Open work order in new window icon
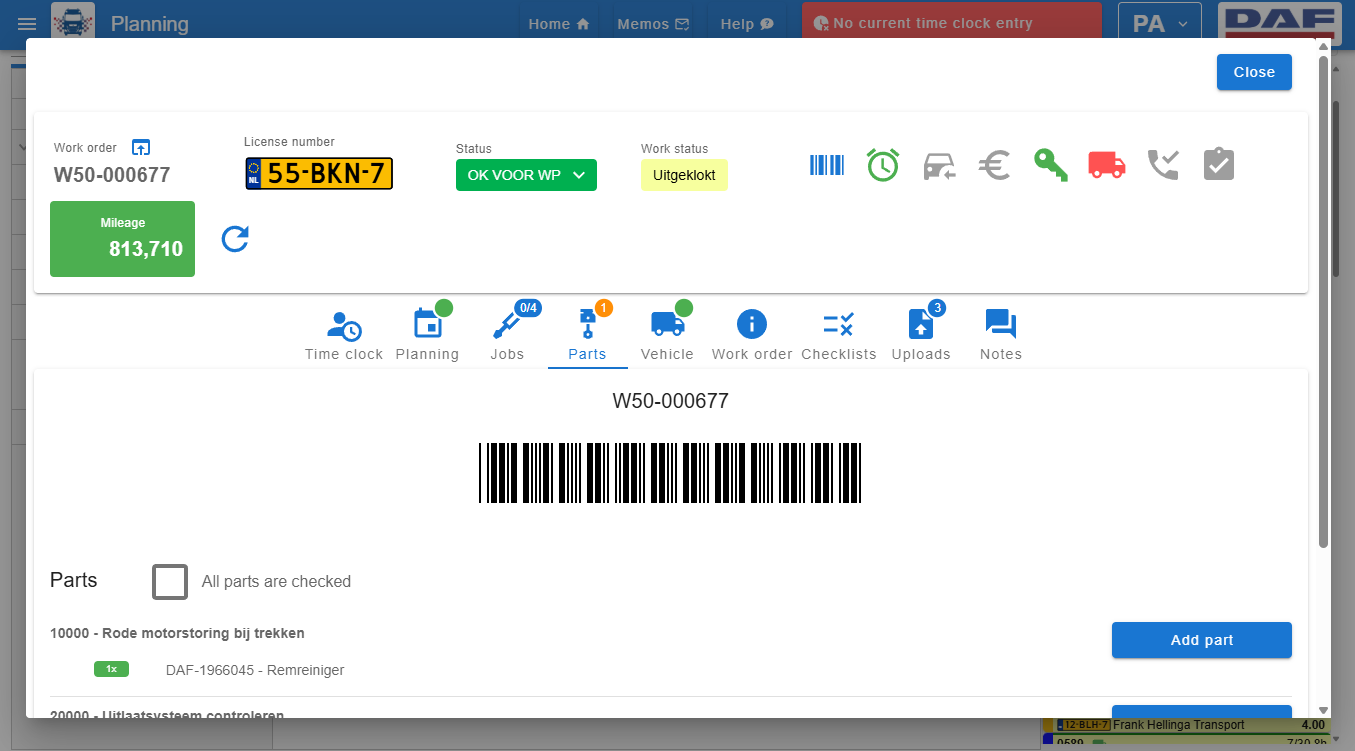Image resolution: width=1355 pixels, height=751 pixels. tap(141, 147)
